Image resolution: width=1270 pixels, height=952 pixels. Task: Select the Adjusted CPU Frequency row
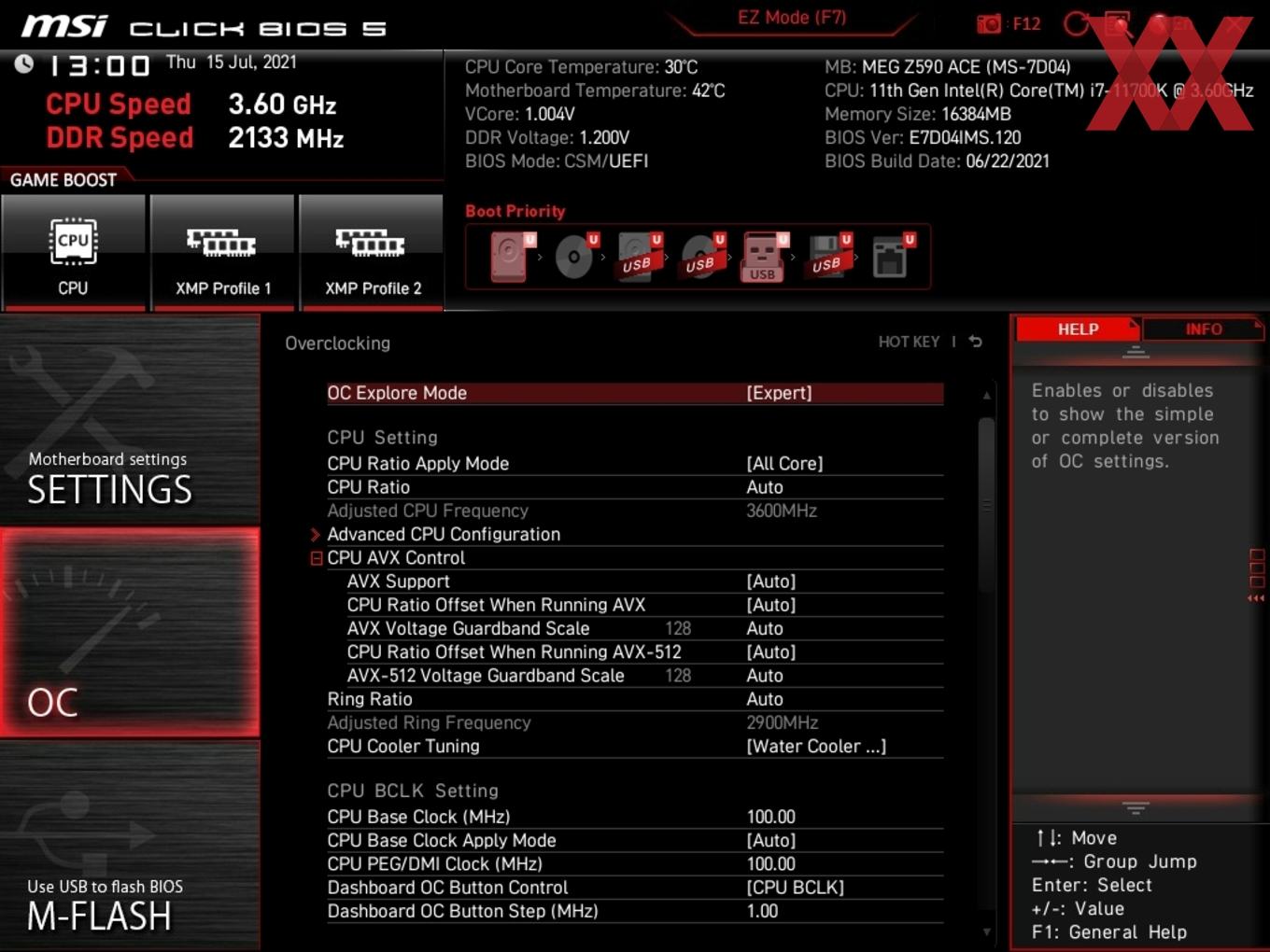click(635, 511)
